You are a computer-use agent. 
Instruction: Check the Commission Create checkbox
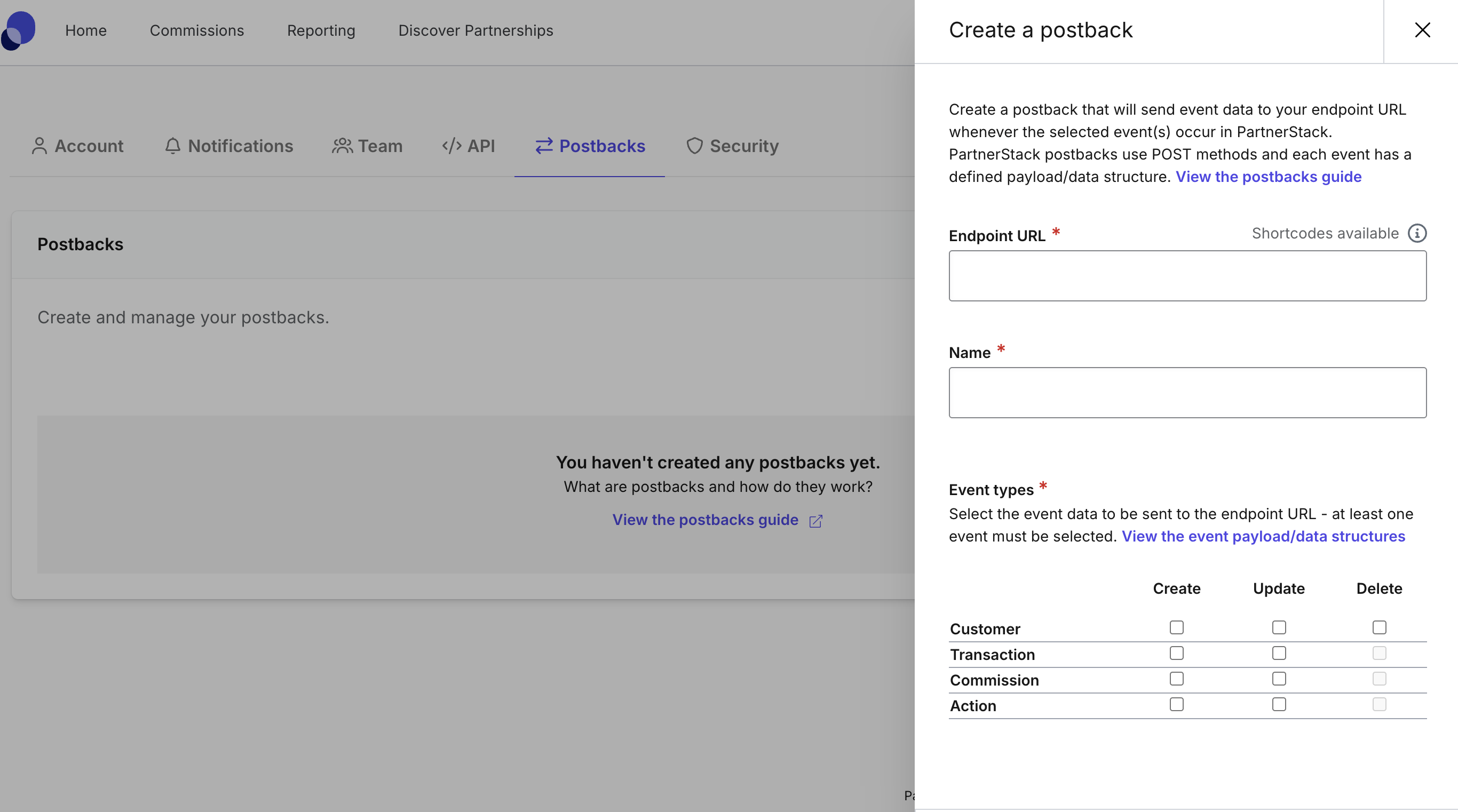tap(1176, 678)
